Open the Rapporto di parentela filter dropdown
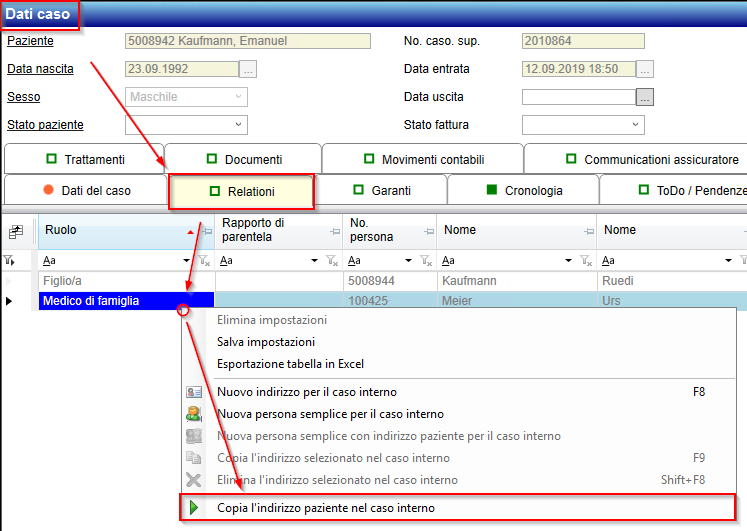Image resolution: width=747 pixels, height=531 pixels. [314, 260]
